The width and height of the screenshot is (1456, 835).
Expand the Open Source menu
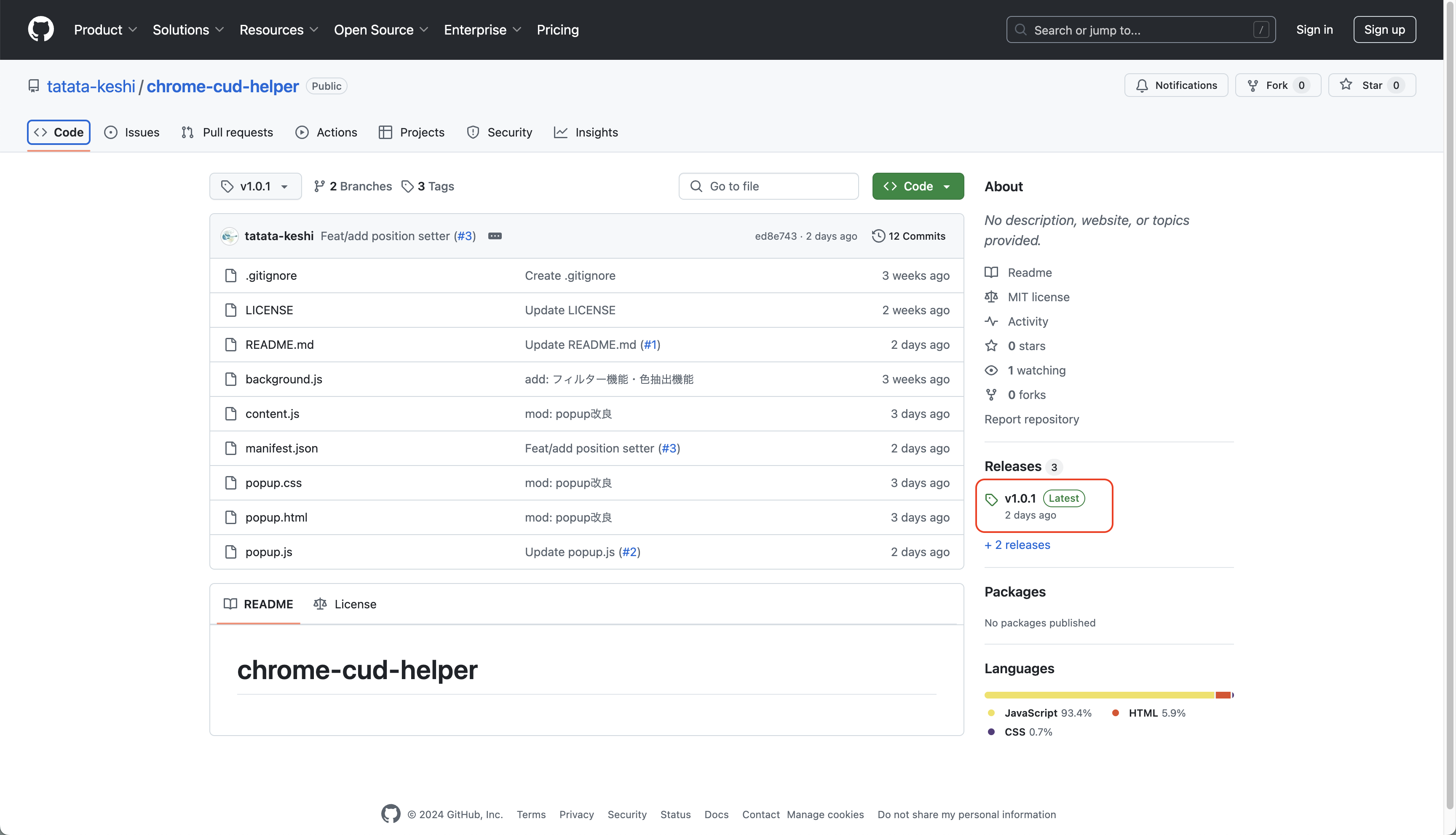pyautogui.click(x=381, y=29)
